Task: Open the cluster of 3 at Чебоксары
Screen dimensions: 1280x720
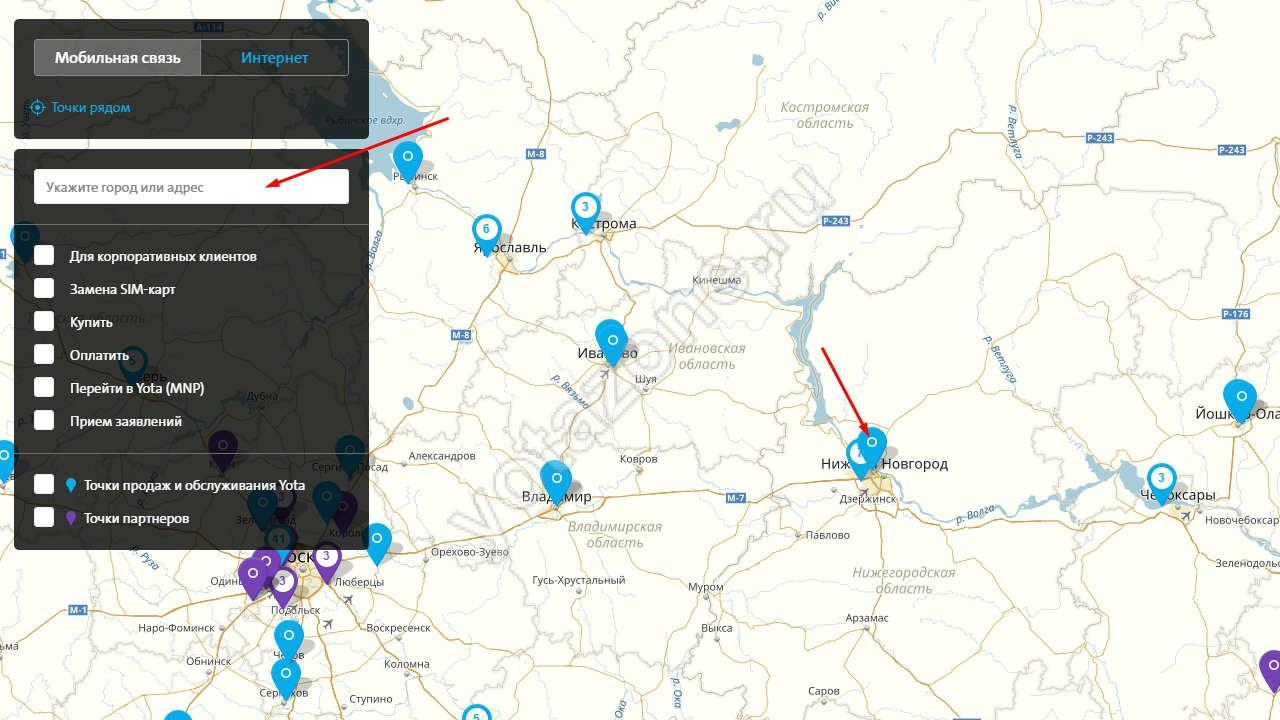Action: pyautogui.click(x=1161, y=482)
